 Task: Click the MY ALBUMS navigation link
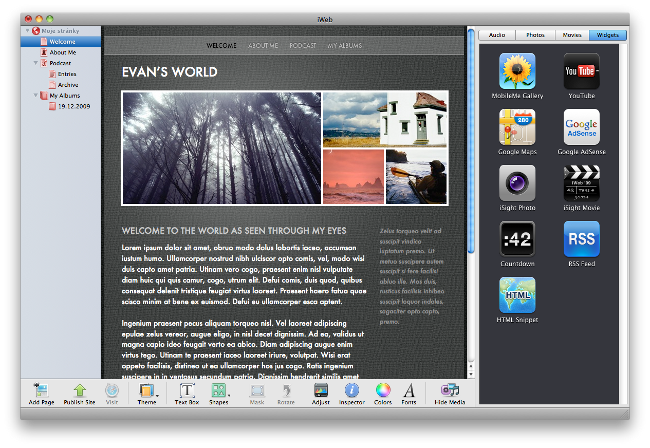[343, 46]
